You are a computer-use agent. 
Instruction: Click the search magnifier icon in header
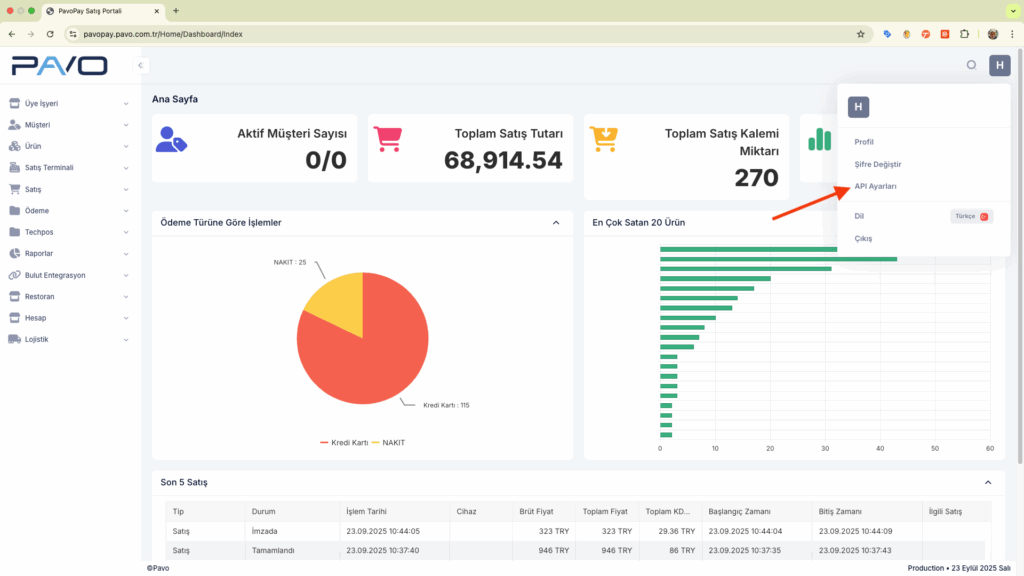coord(970,66)
